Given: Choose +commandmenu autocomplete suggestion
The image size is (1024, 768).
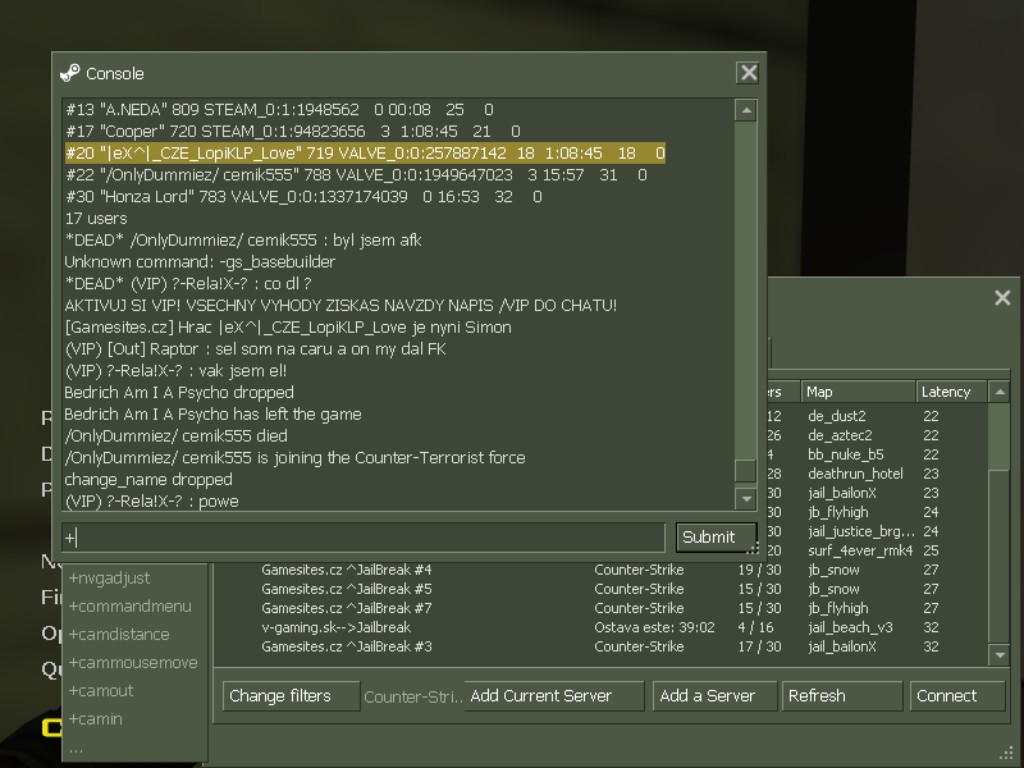Looking at the screenshot, I should click(130, 606).
